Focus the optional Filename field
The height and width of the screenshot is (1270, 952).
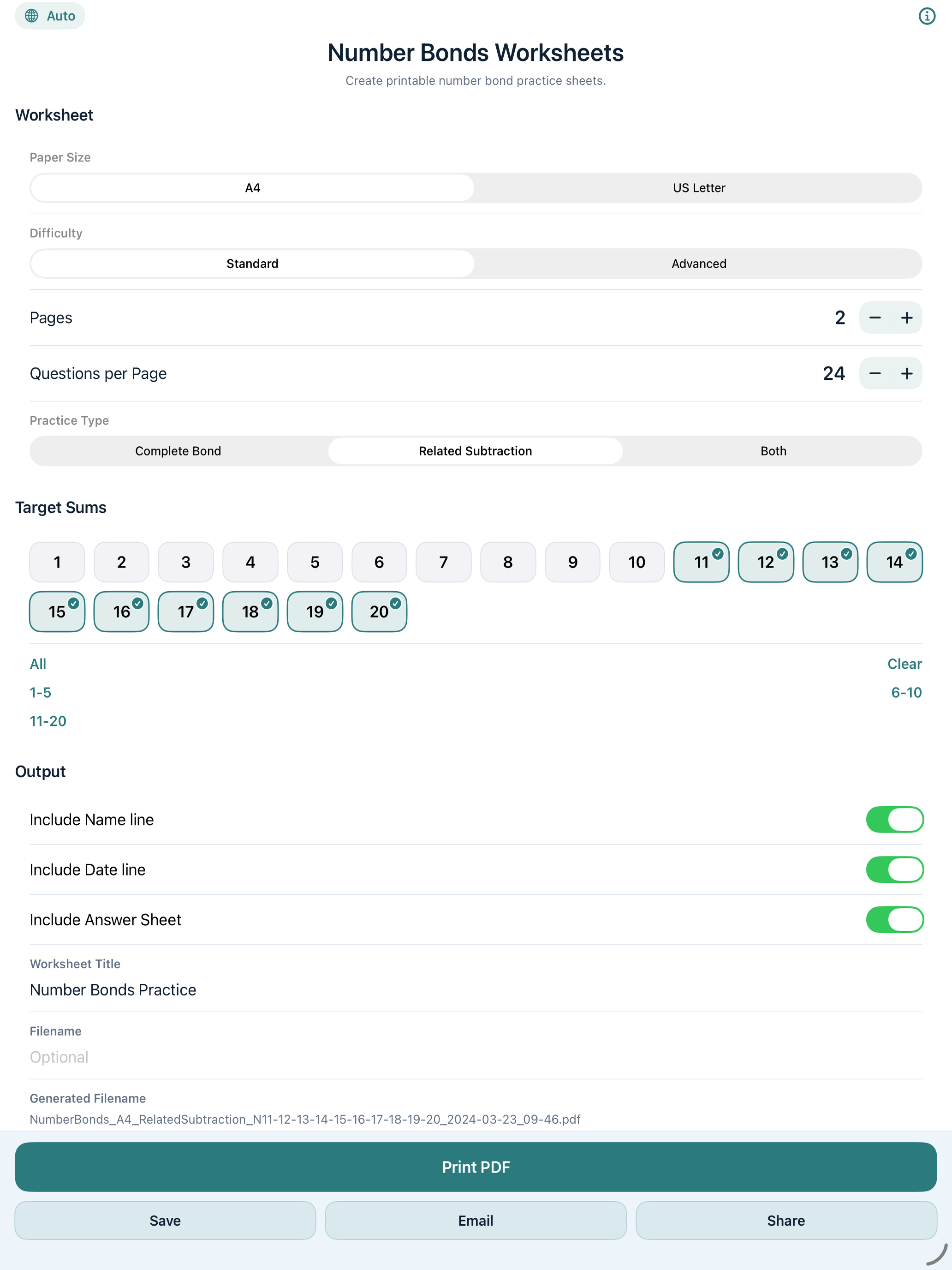coord(476,1056)
